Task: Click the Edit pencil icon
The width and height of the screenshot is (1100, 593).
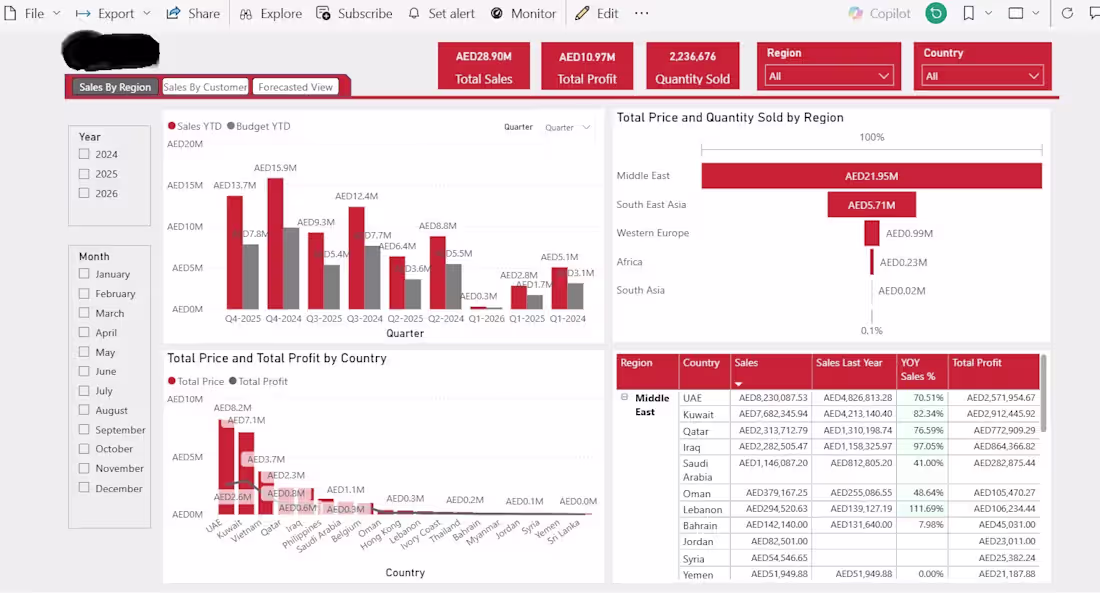Action: pos(582,13)
